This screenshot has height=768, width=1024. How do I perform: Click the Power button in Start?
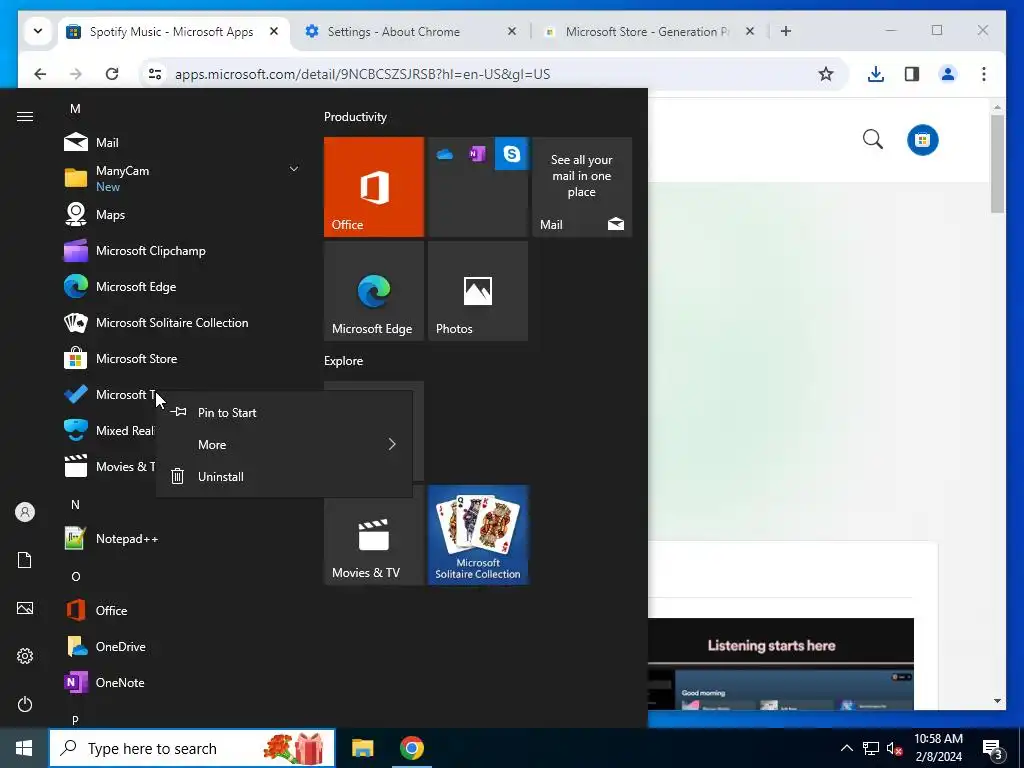tap(25, 704)
